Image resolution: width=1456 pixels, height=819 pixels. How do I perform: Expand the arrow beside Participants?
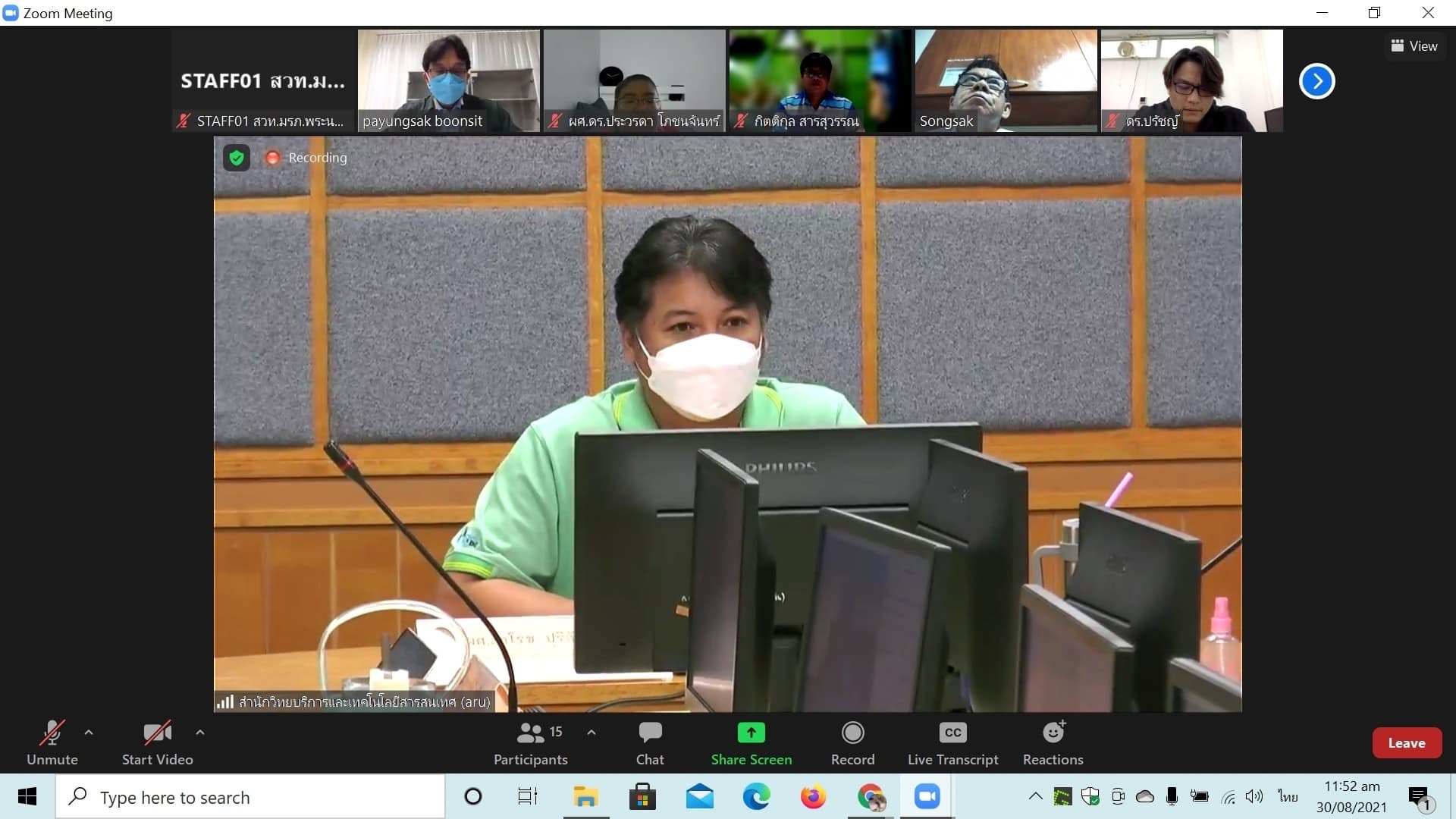coord(591,733)
